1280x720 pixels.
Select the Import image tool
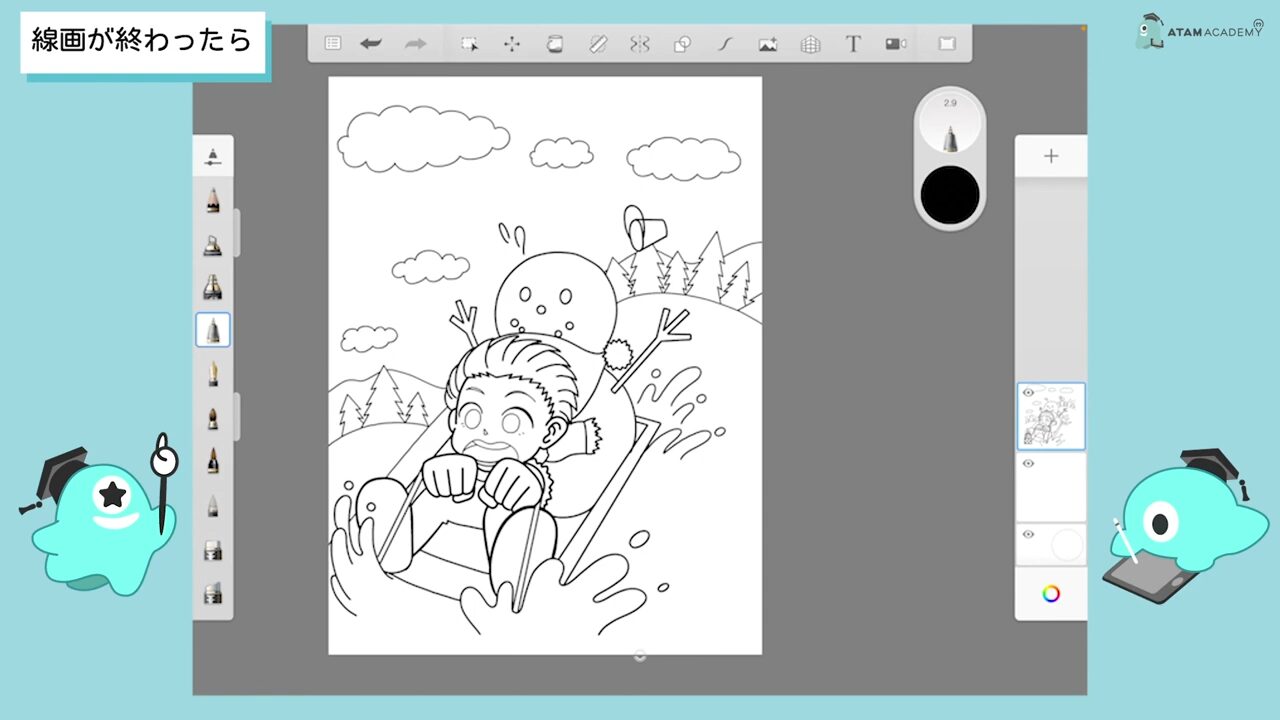click(768, 44)
